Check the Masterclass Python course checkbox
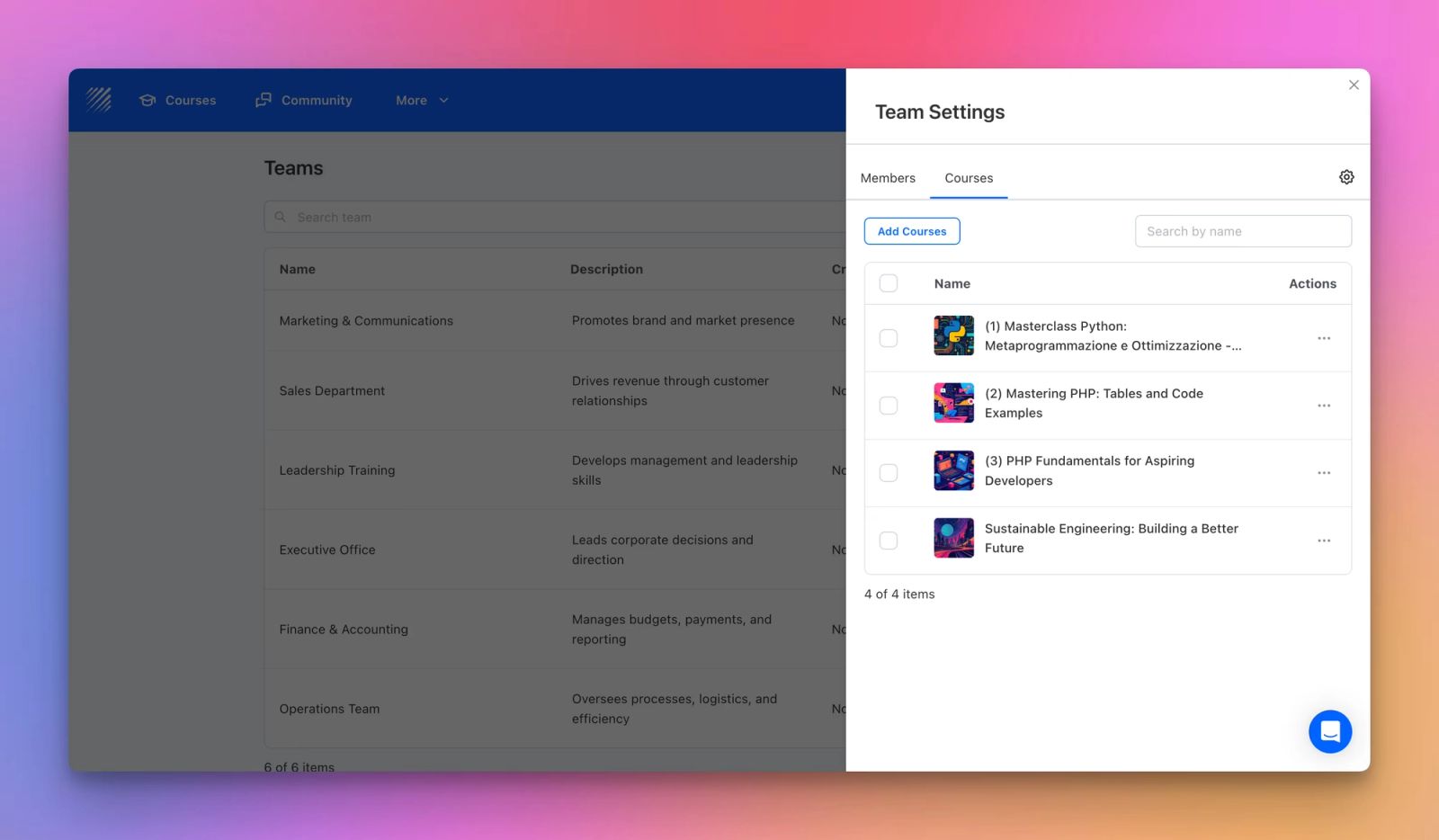Viewport: 1439px width, 840px height. 889,338
